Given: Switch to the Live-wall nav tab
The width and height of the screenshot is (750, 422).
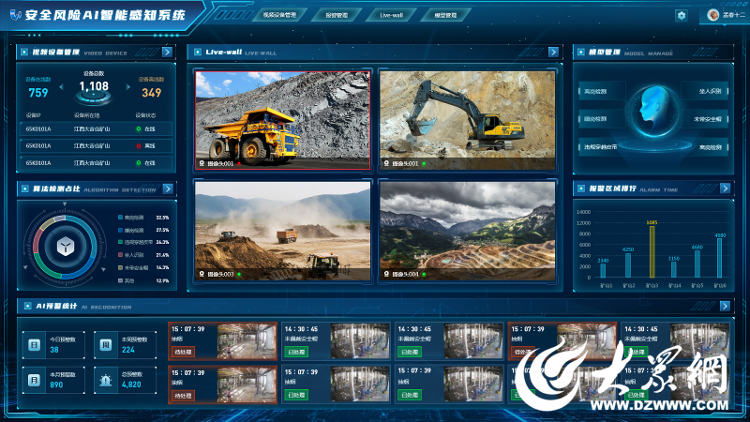Looking at the screenshot, I should click(x=391, y=15).
